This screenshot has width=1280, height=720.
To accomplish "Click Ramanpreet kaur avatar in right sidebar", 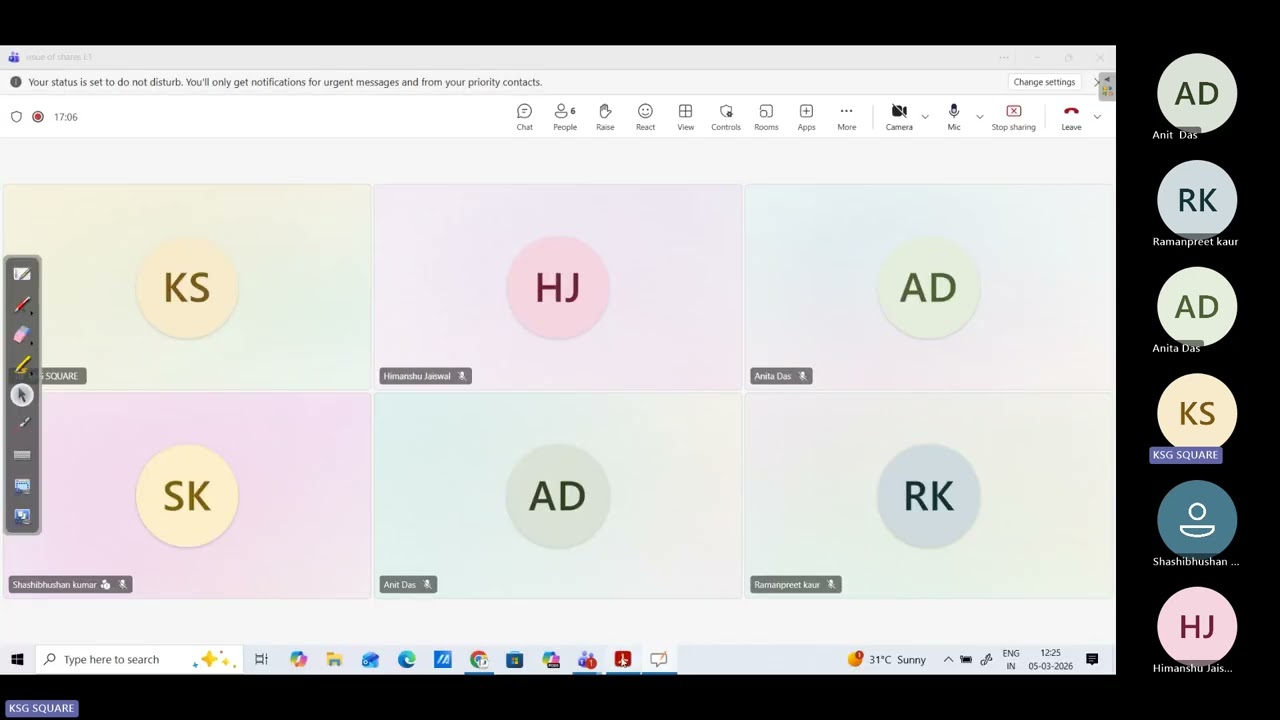I will (x=1197, y=200).
